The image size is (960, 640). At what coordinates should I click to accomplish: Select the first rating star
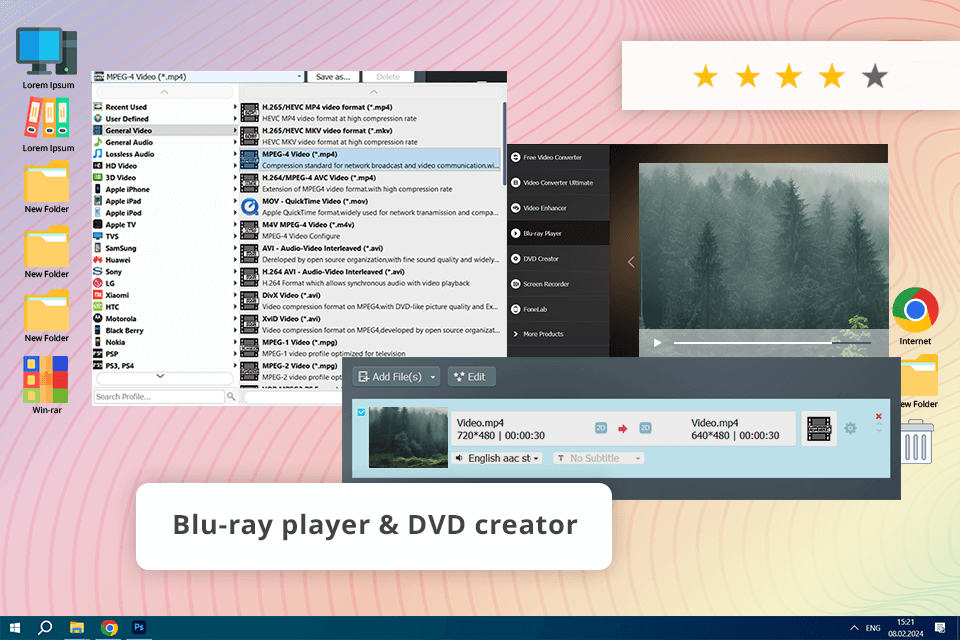[705, 77]
